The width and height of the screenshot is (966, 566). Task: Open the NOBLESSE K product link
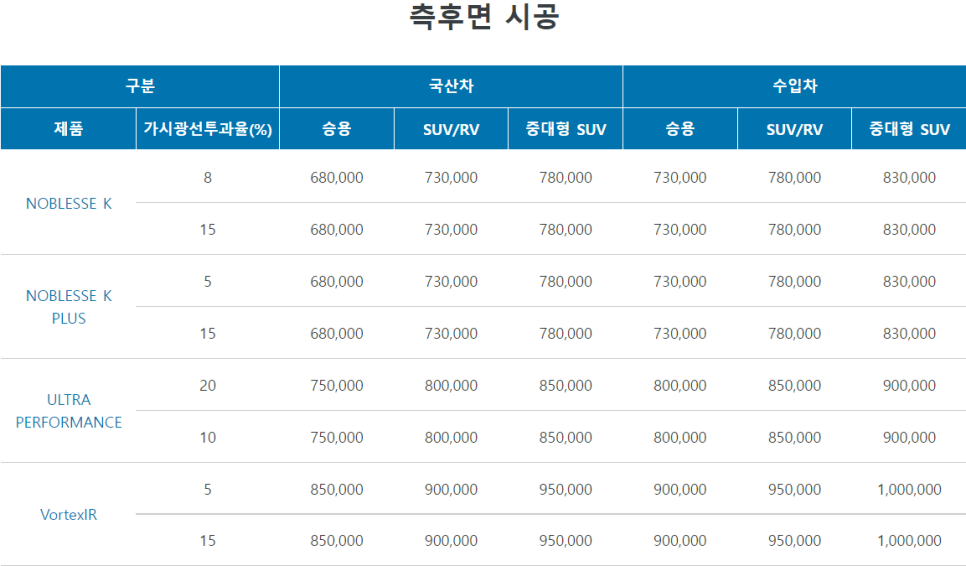click(69, 204)
